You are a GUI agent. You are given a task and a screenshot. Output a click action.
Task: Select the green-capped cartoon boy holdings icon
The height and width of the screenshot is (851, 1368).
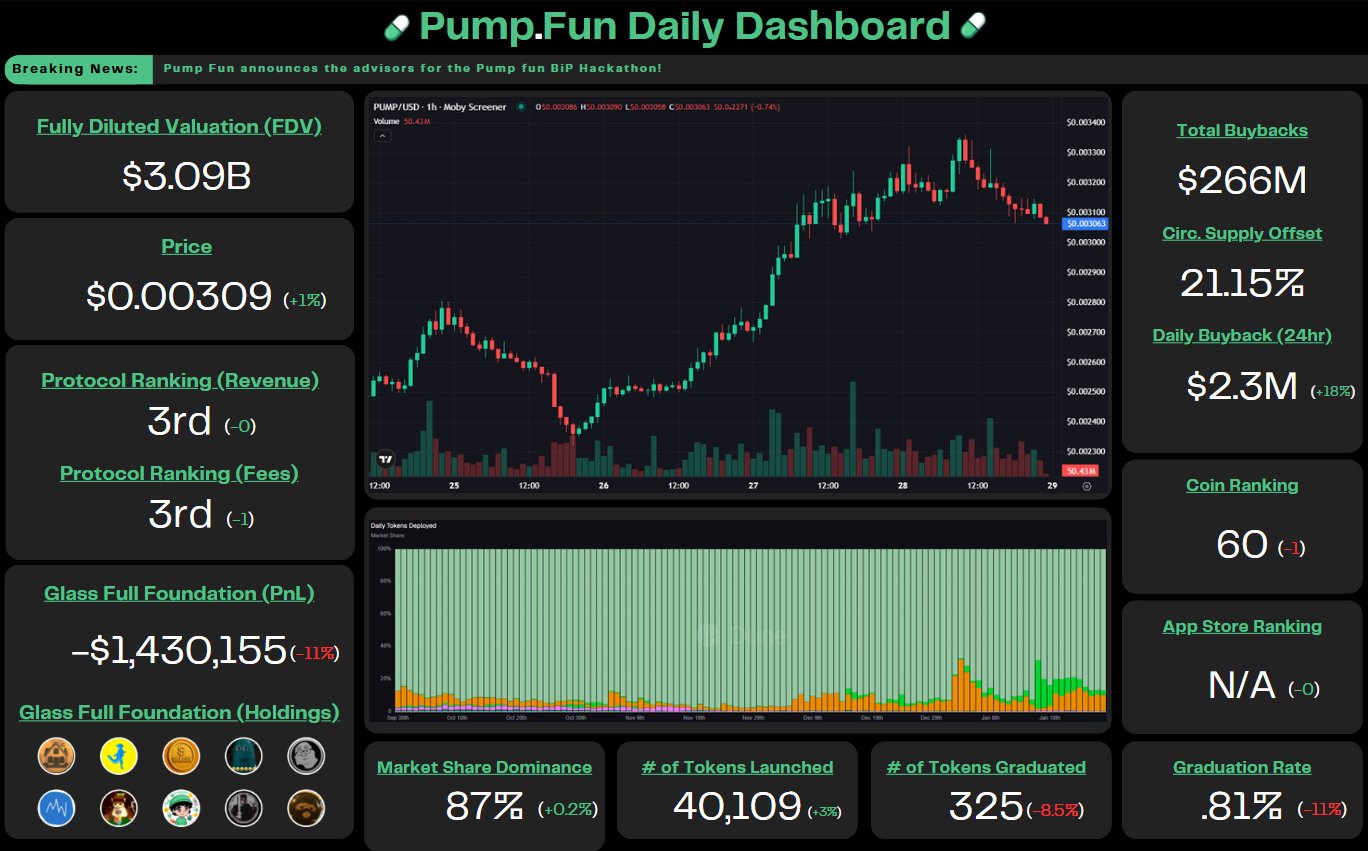click(x=181, y=808)
